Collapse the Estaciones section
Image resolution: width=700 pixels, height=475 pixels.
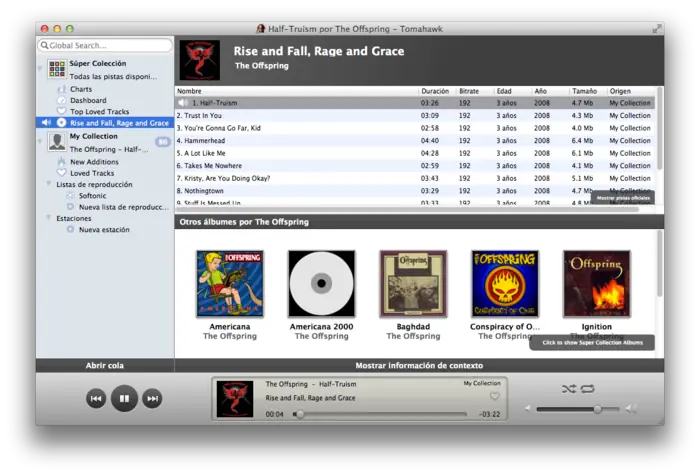(x=49, y=217)
